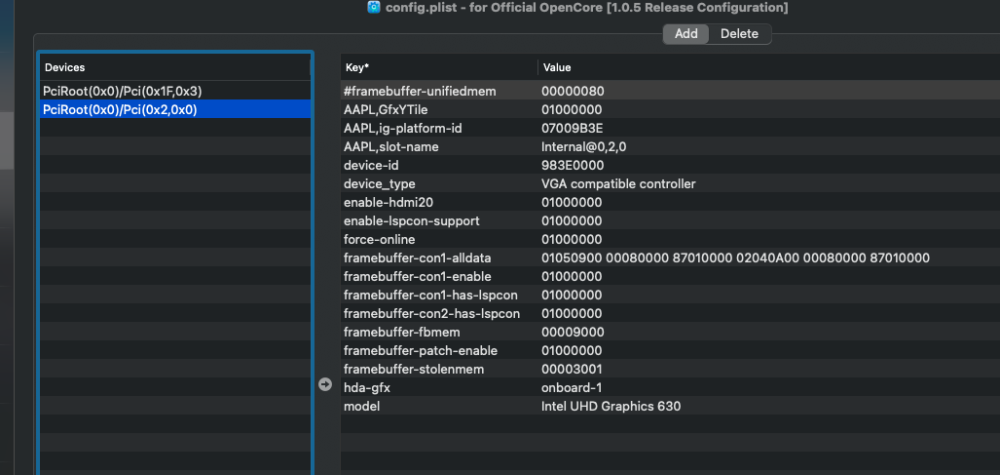Select the enable-lspcon-support key
This screenshot has width=1000, height=475.
(411, 221)
